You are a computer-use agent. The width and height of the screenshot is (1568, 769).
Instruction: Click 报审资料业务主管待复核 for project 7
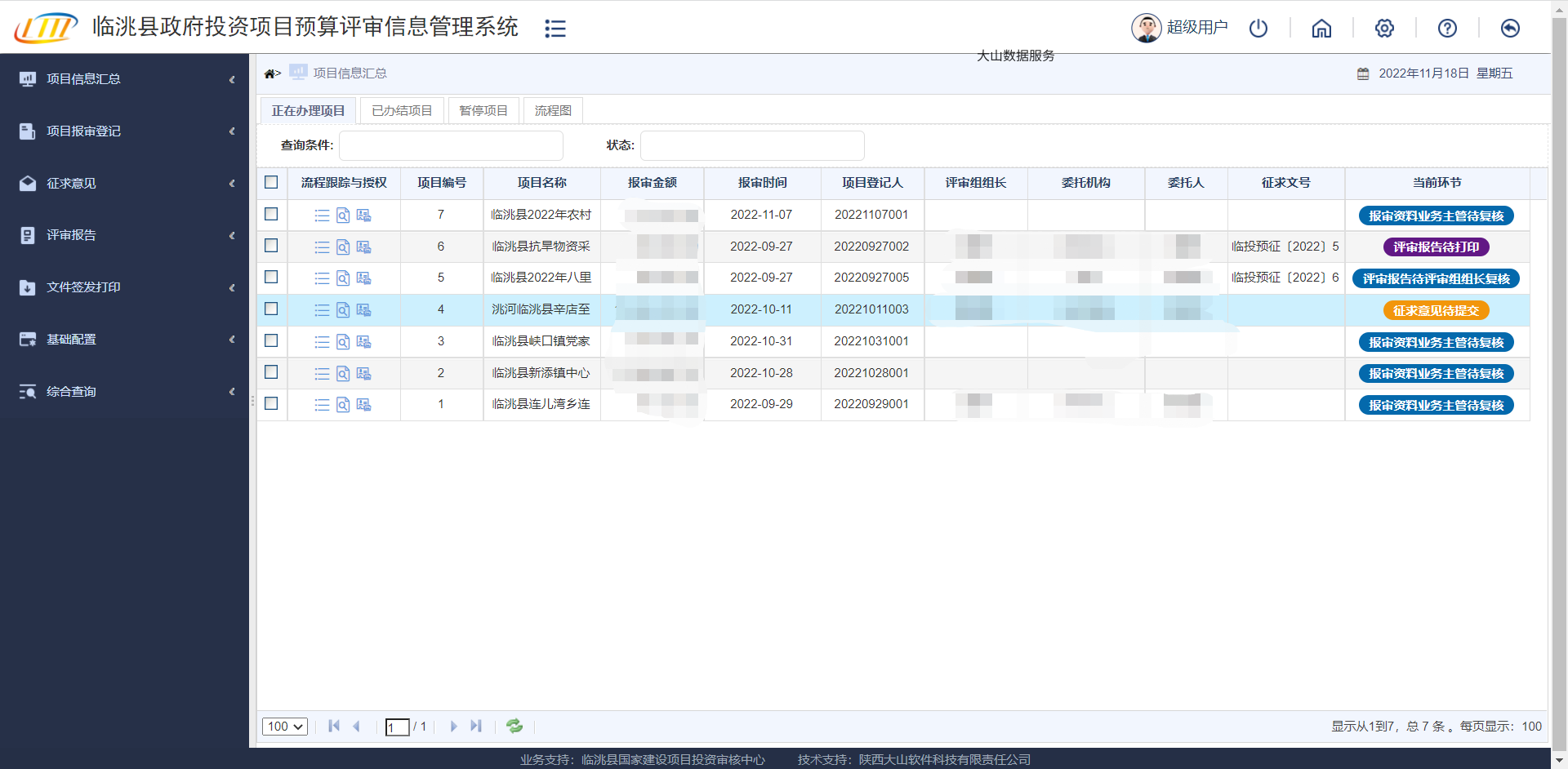pos(1436,216)
